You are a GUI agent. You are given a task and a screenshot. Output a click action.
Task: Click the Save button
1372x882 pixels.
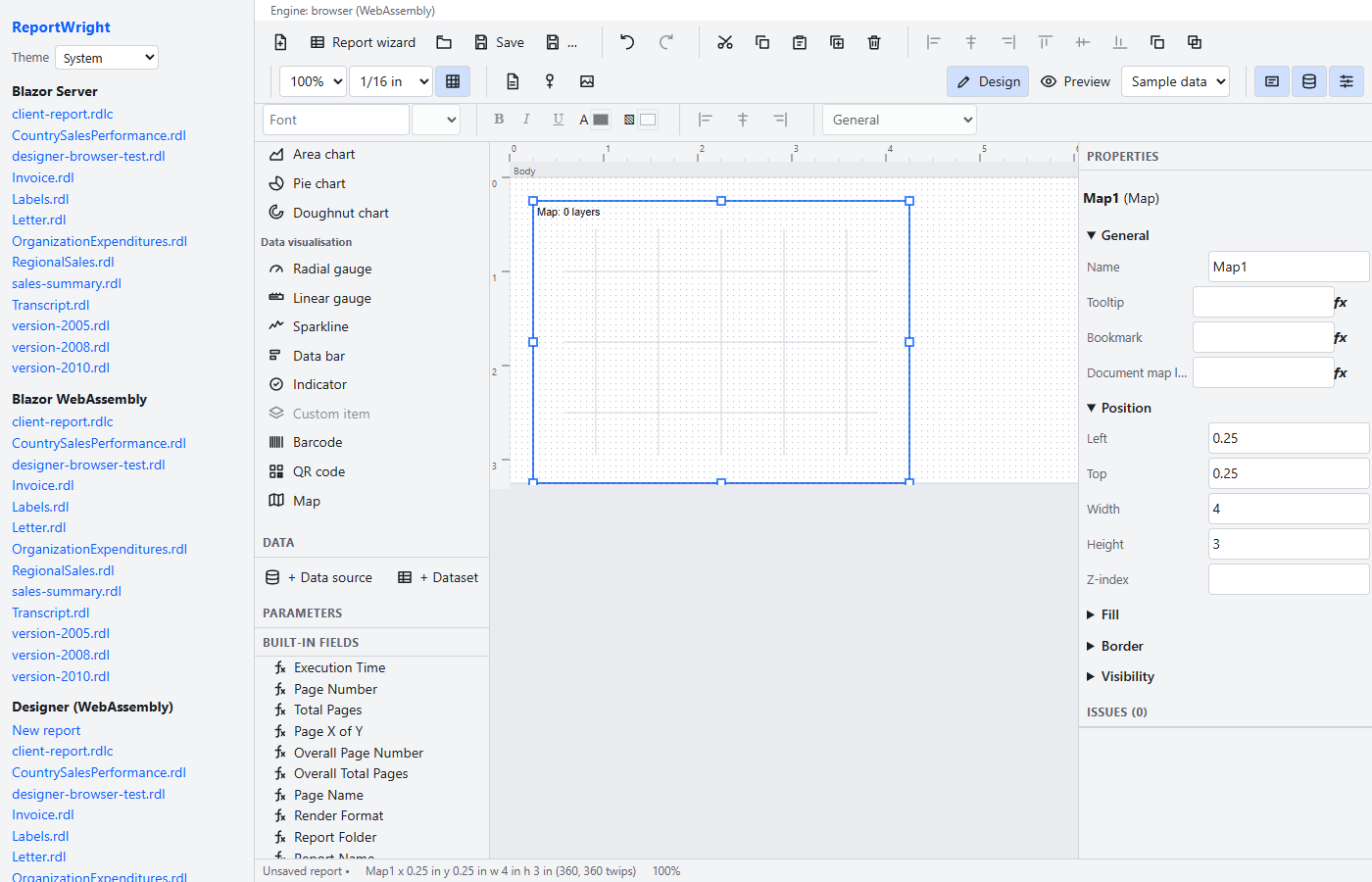tap(499, 42)
